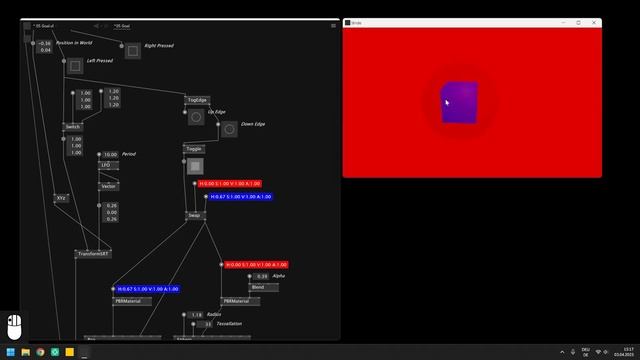The width and height of the screenshot is (640, 360).
Task: Click the Down Edge bang IOBox
Action: [229, 129]
